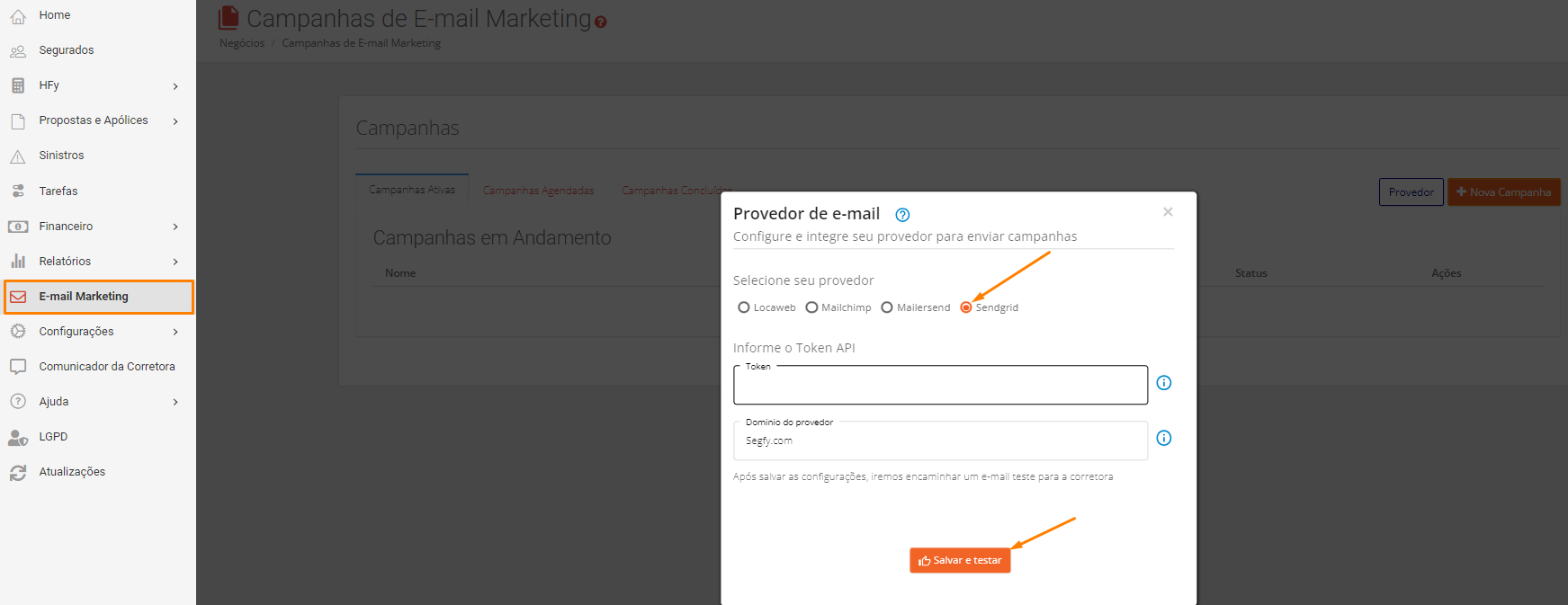Open help icon next to Provedor de e-mail
Image resolution: width=1568 pixels, height=605 pixels.
click(x=902, y=215)
